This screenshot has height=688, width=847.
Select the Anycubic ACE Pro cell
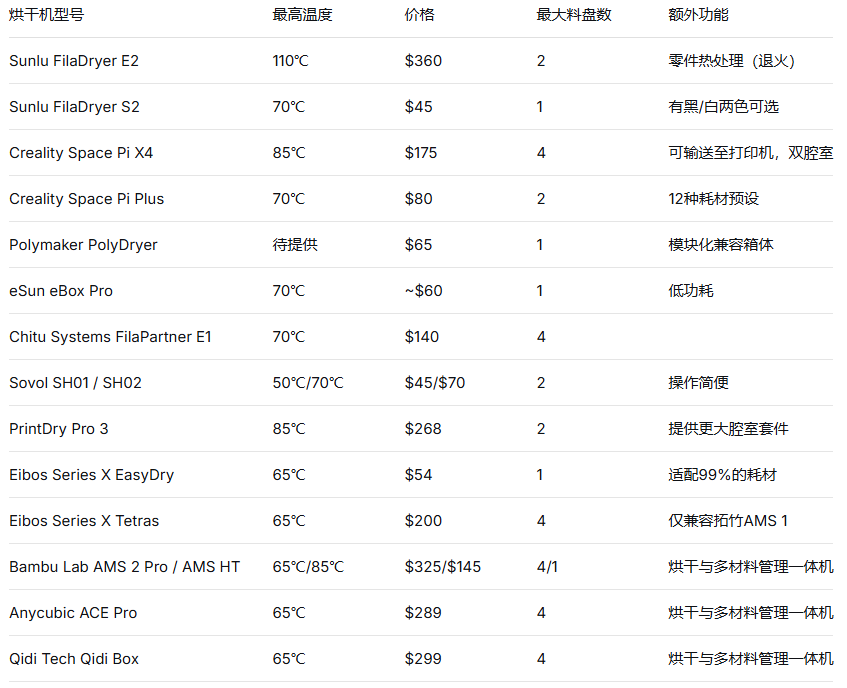click(x=73, y=613)
